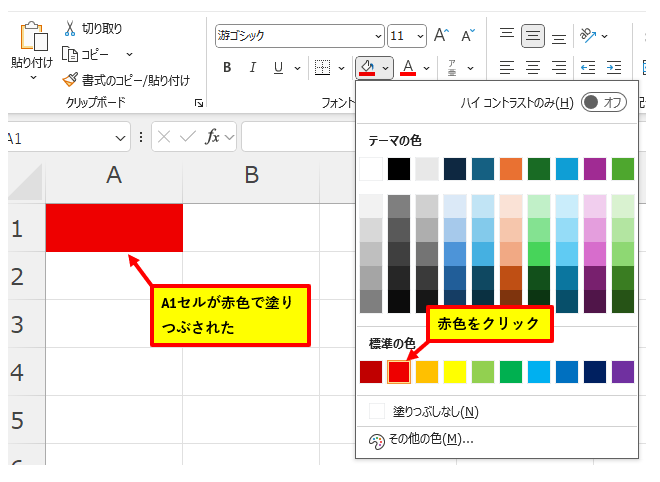Click the cancel X icon in formula bar
Screen dimensions: 660x482
164,137
